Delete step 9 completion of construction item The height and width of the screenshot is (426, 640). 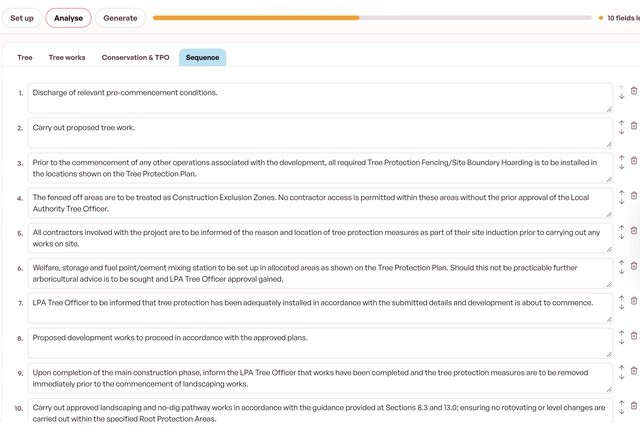click(x=633, y=371)
